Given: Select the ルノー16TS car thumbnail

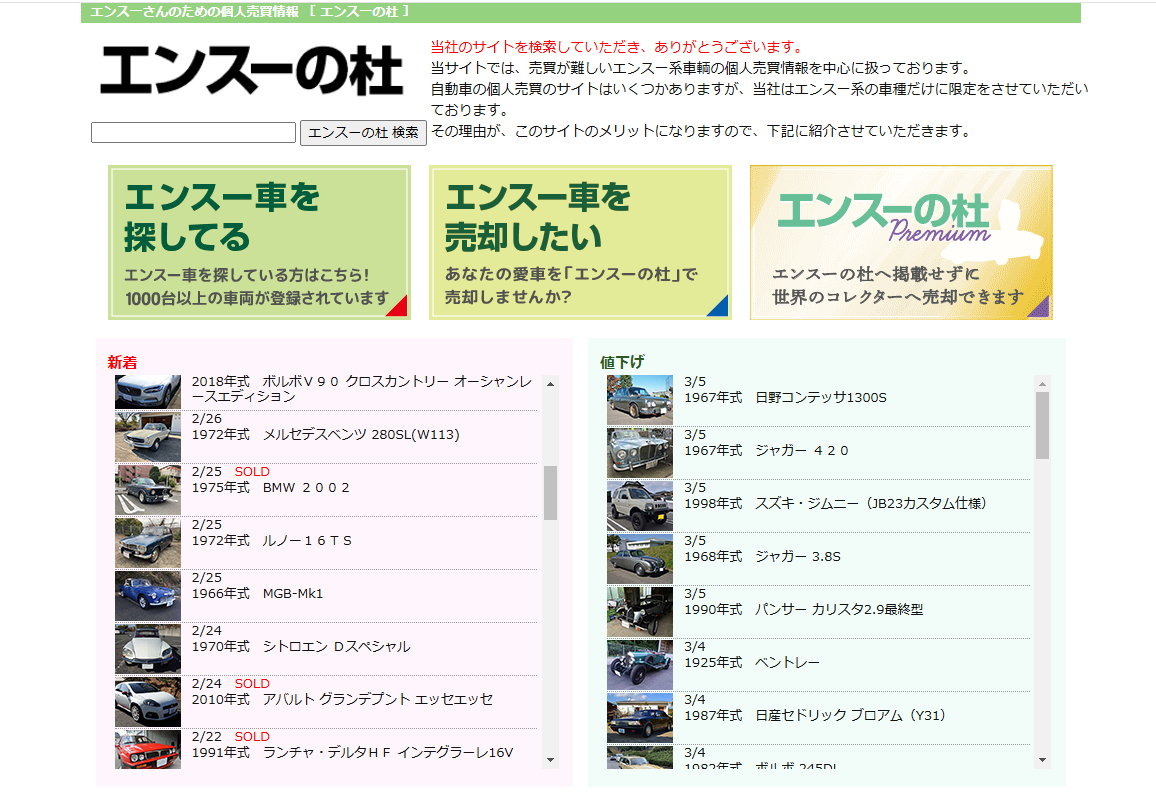Looking at the screenshot, I should (x=147, y=544).
